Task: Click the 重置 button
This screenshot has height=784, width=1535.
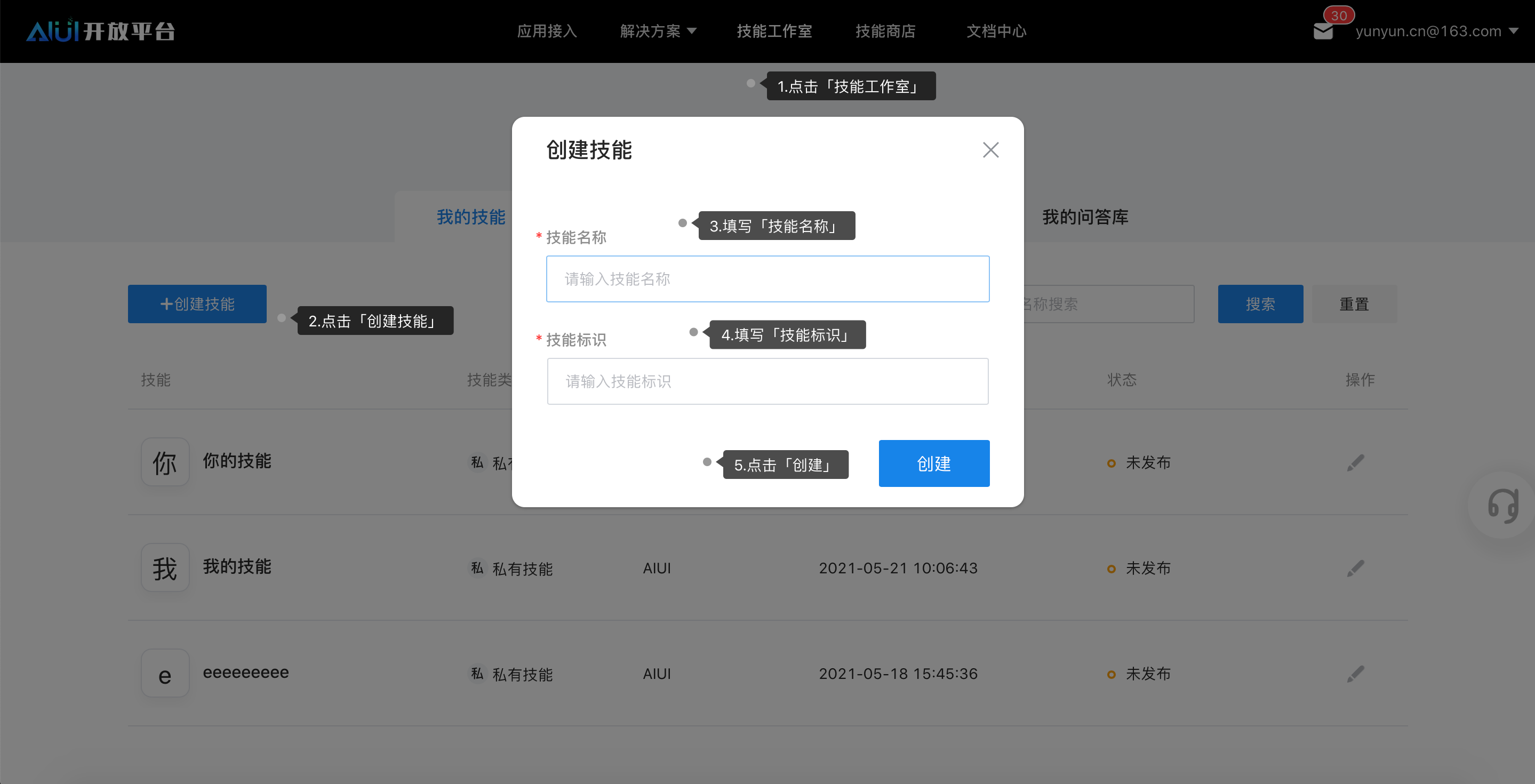Action: pos(1354,304)
